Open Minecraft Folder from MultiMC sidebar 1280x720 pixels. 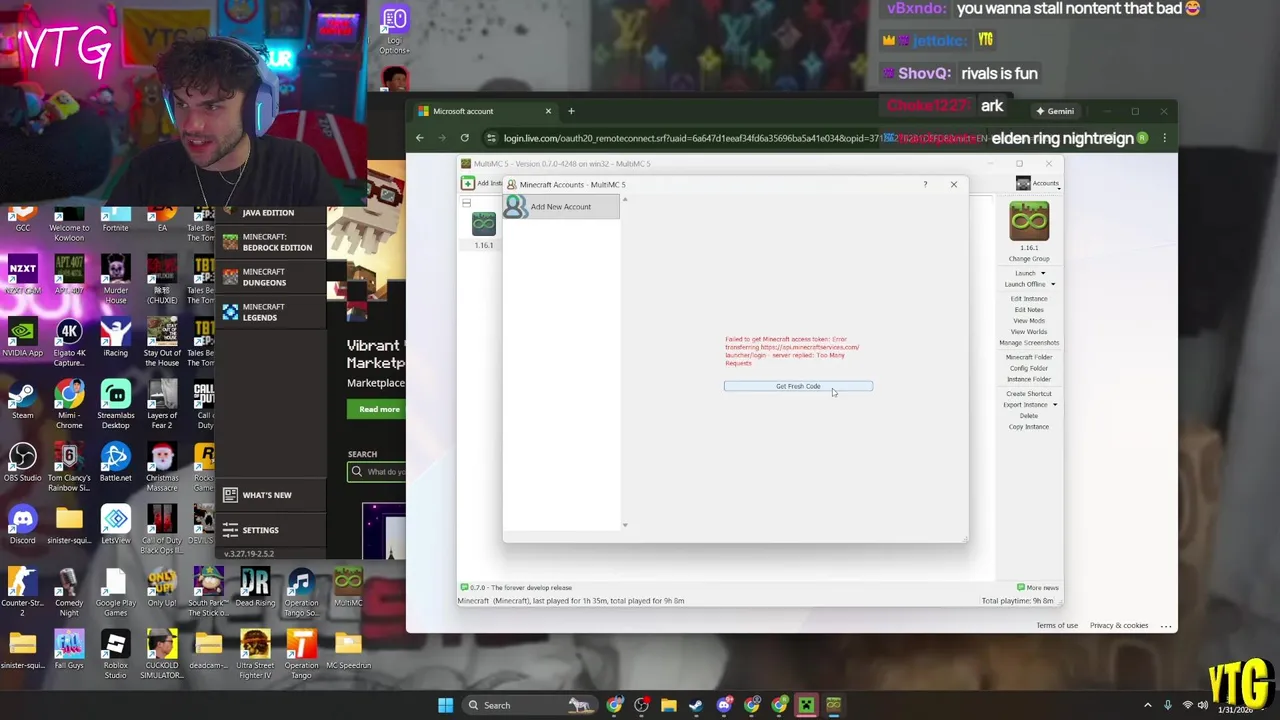[1029, 357]
